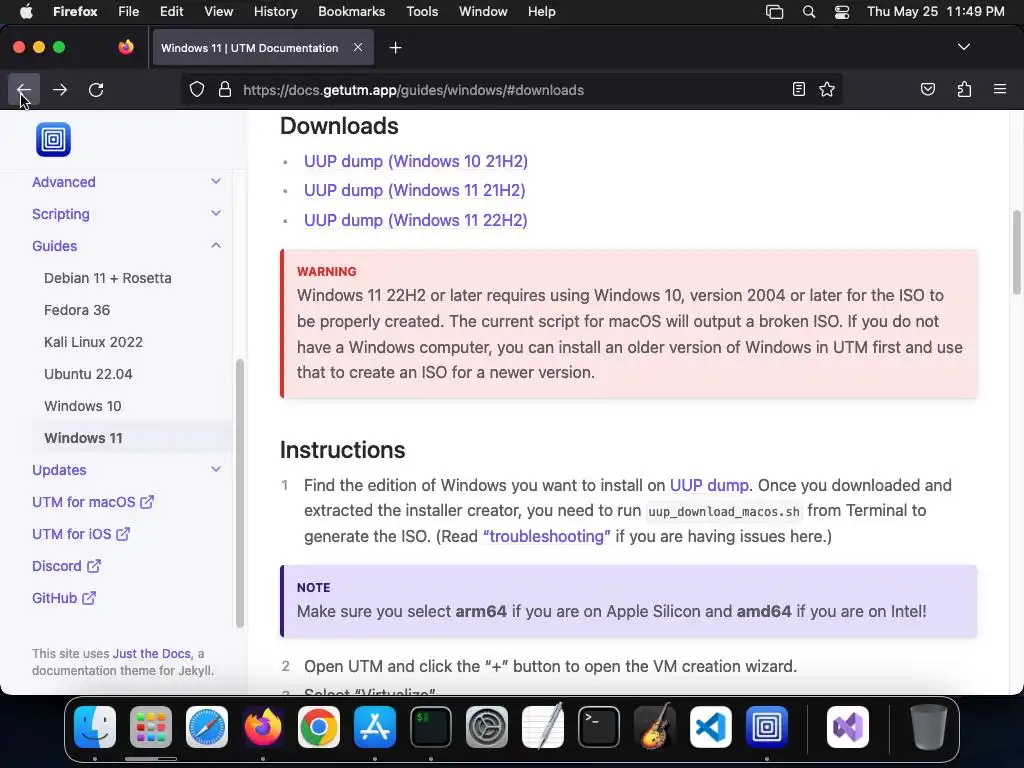Viewport: 1024px width, 768px height.
Task: Open UUP dump (Windows 11 21H2) link
Action: click(x=415, y=191)
